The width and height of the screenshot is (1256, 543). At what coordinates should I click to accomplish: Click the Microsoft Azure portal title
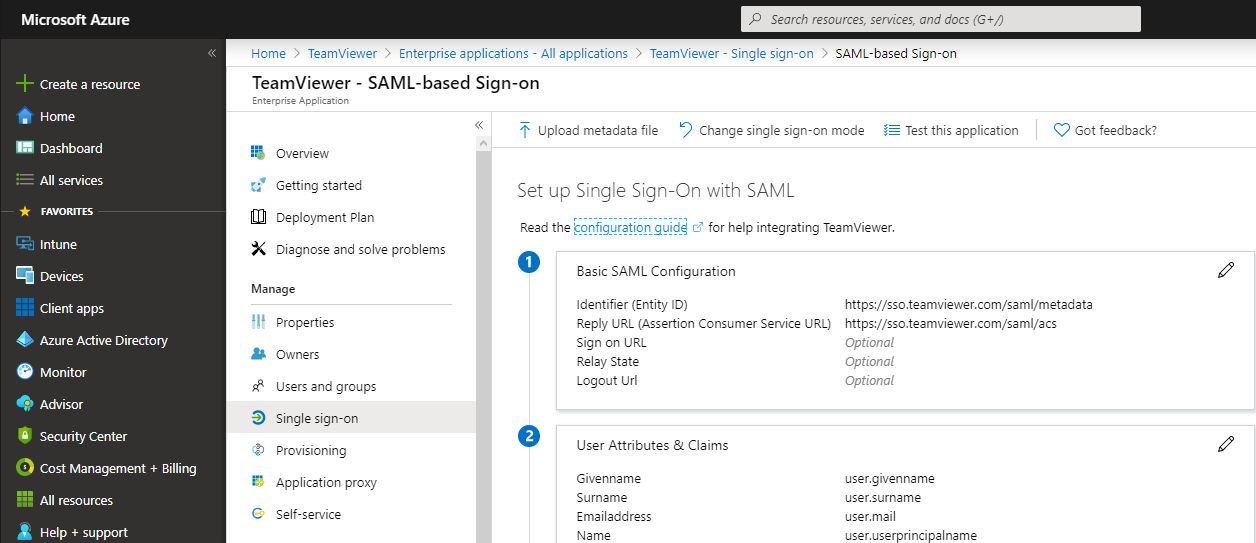point(75,19)
